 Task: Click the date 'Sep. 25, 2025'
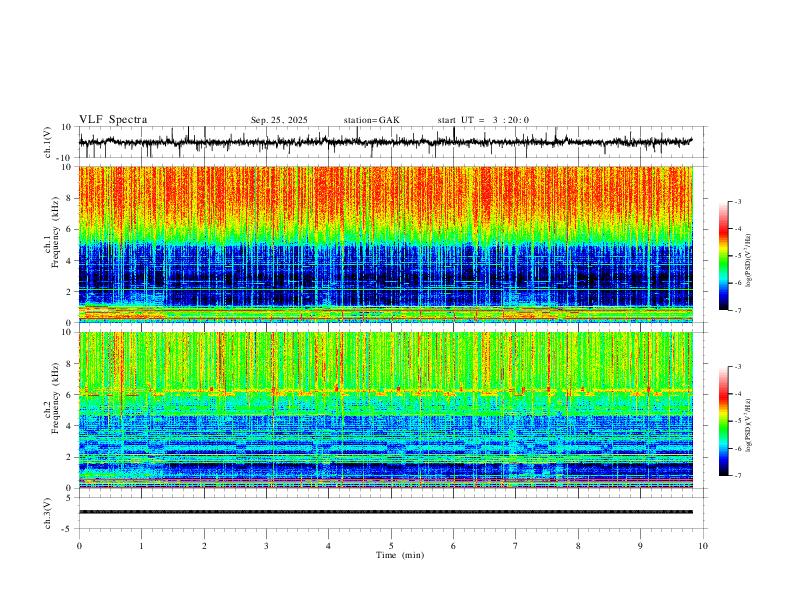279,120
